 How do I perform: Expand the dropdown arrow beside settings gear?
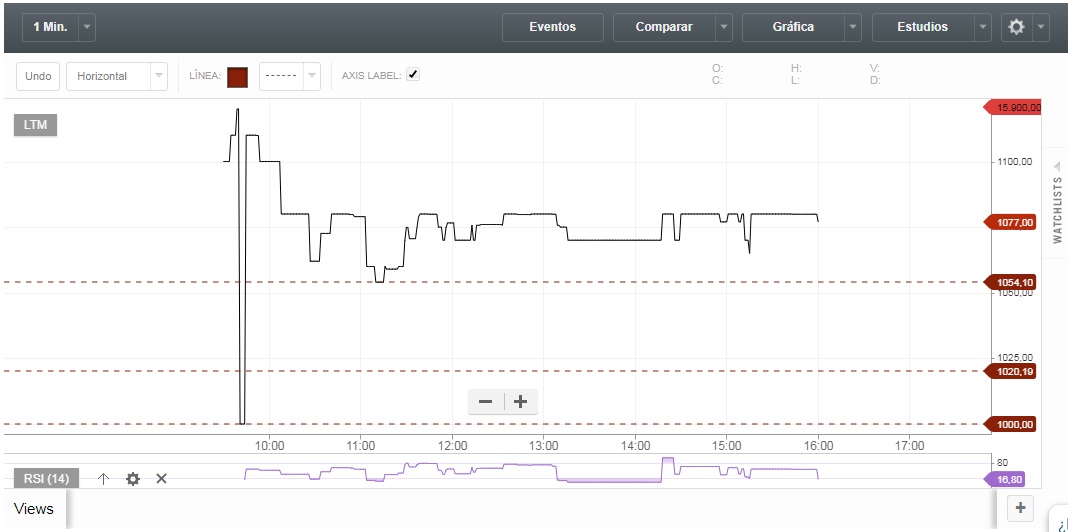[x=1042, y=27]
